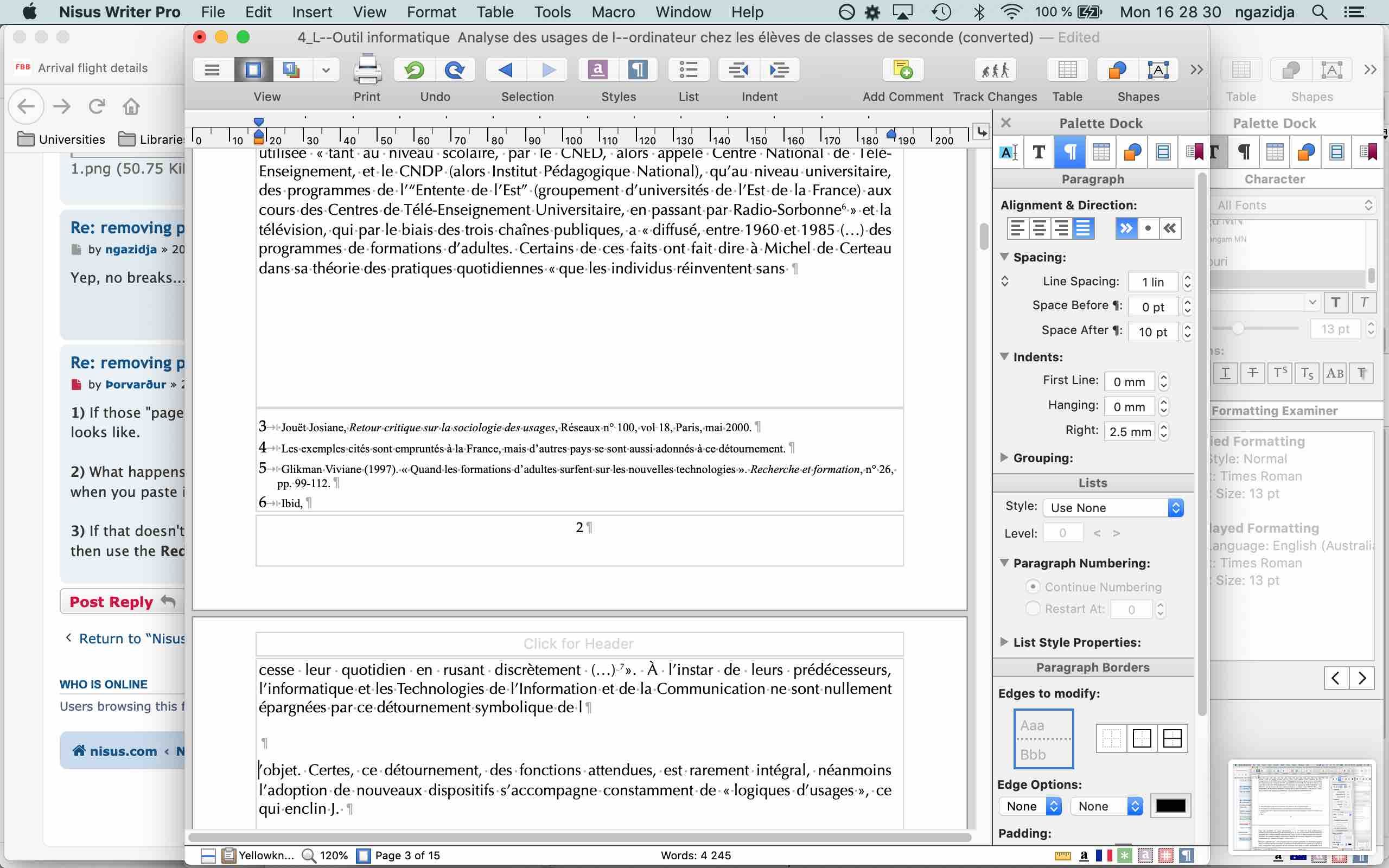Open the Insert menu
Screen dimensions: 1389x868
311,12
